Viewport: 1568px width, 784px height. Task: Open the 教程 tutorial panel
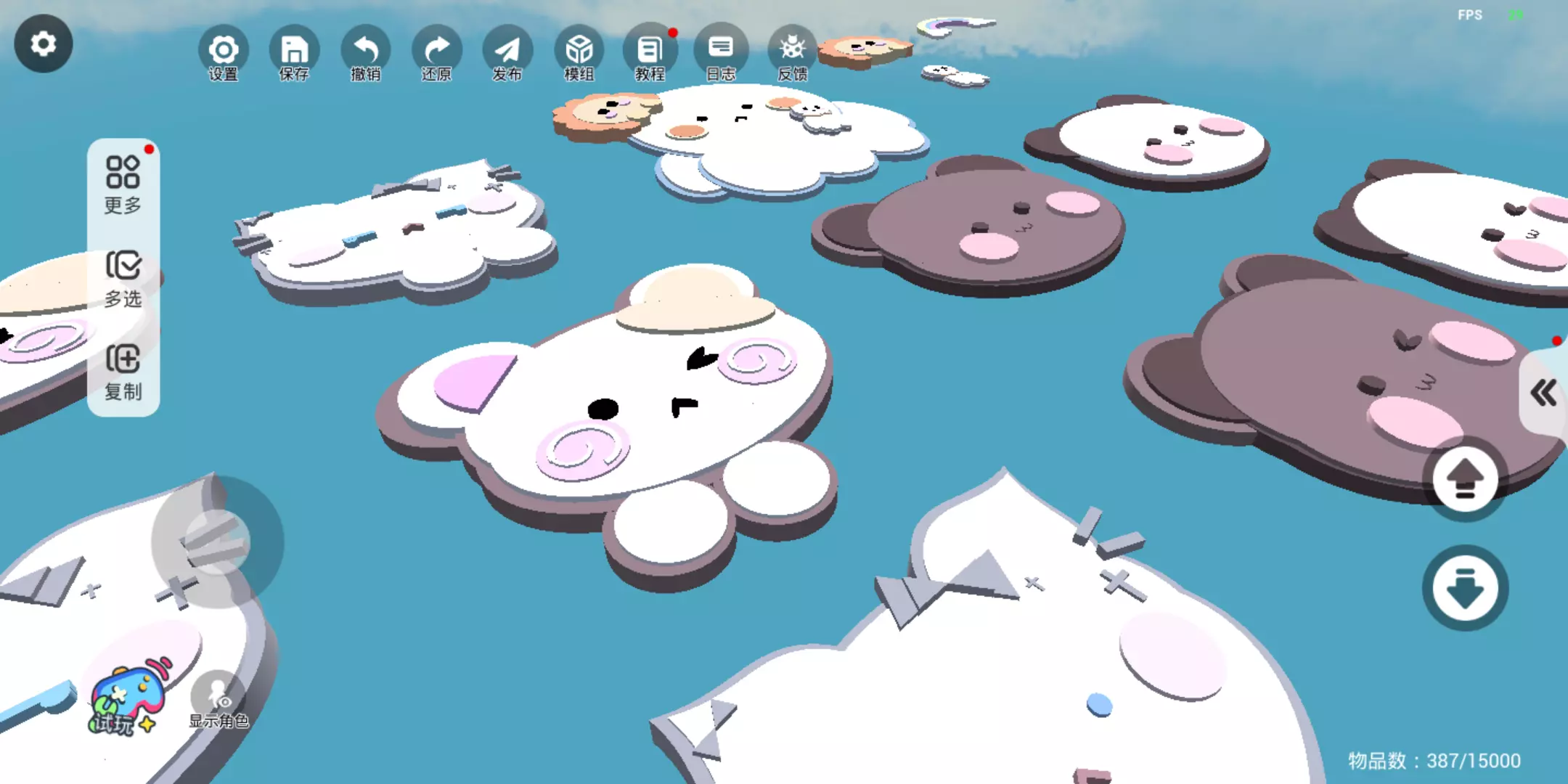click(650, 52)
